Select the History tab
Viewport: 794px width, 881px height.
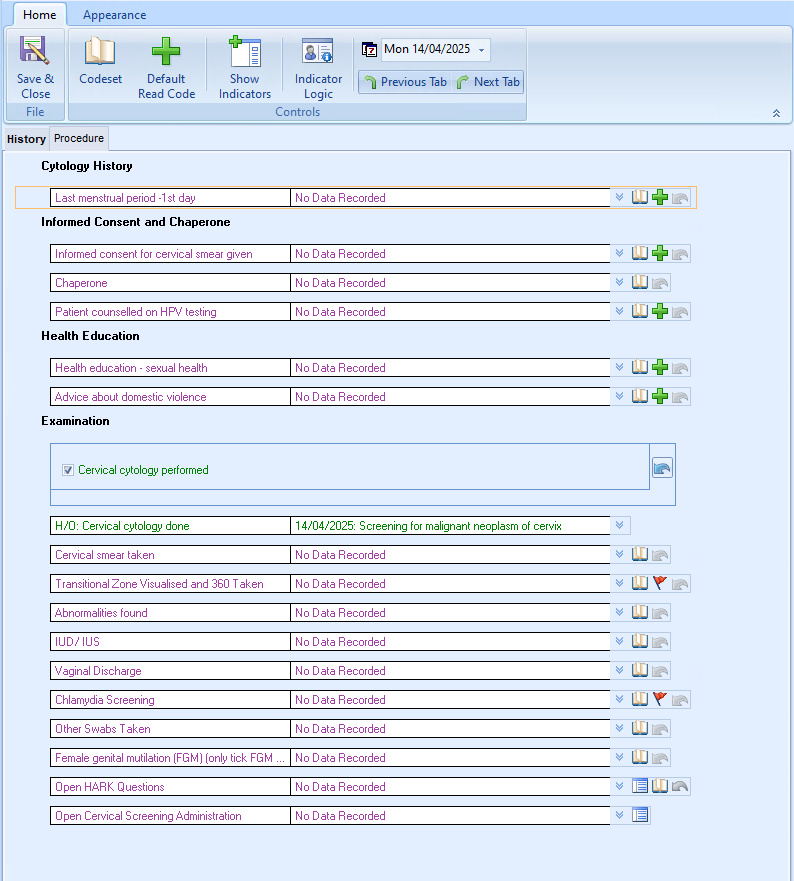point(26,139)
